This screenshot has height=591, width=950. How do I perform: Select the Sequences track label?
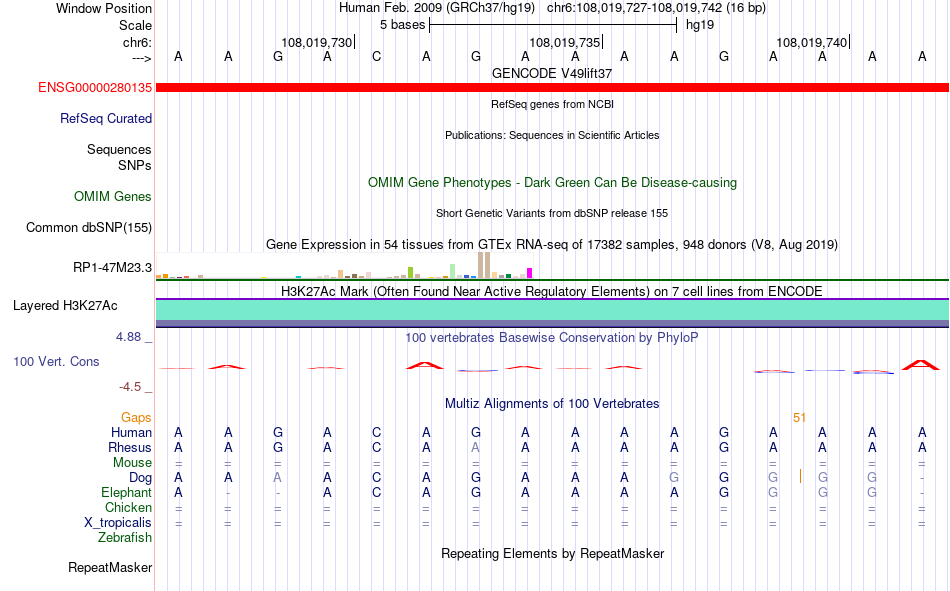(x=119, y=149)
